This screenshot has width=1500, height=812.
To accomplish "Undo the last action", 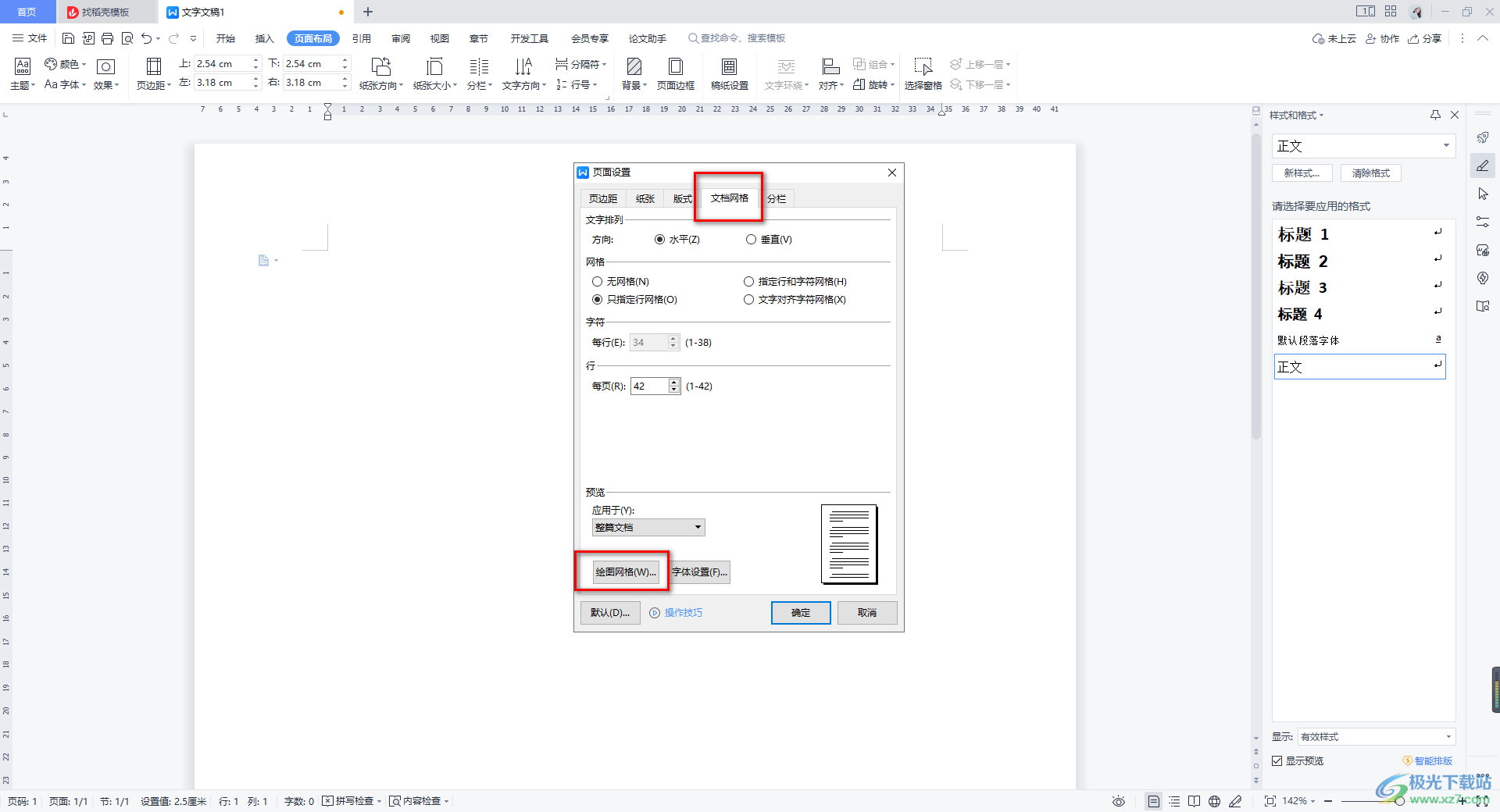I will (146, 38).
